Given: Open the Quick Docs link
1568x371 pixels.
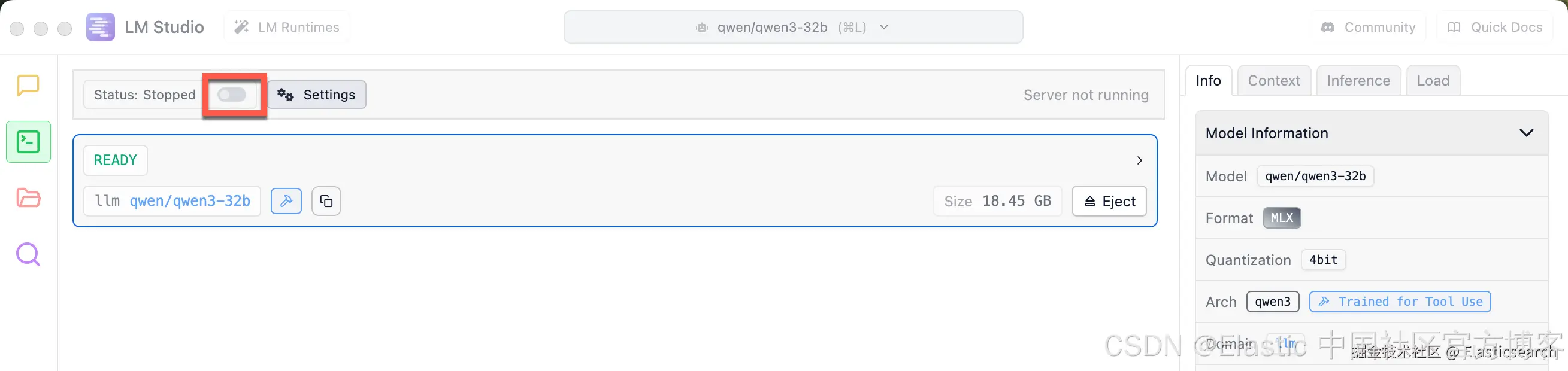Looking at the screenshot, I should tap(1495, 27).
